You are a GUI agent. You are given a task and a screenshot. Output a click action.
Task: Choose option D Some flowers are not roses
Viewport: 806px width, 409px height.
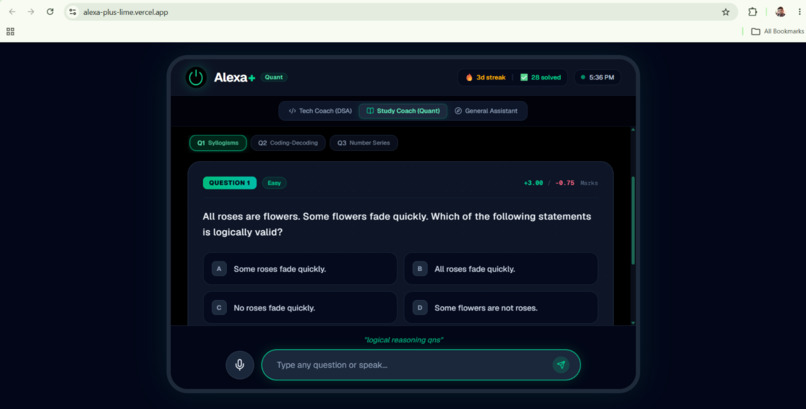click(501, 308)
